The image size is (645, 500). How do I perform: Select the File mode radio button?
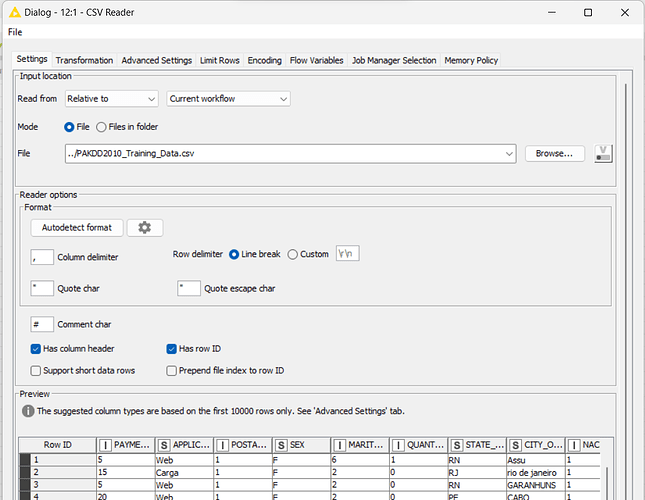pyautogui.click(x=69, y=127)
